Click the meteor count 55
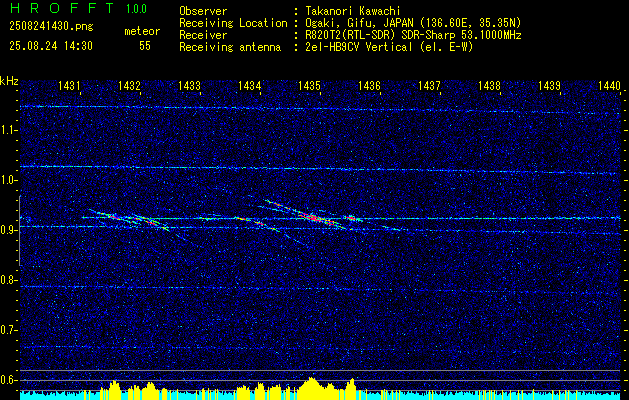 [145, 46]
